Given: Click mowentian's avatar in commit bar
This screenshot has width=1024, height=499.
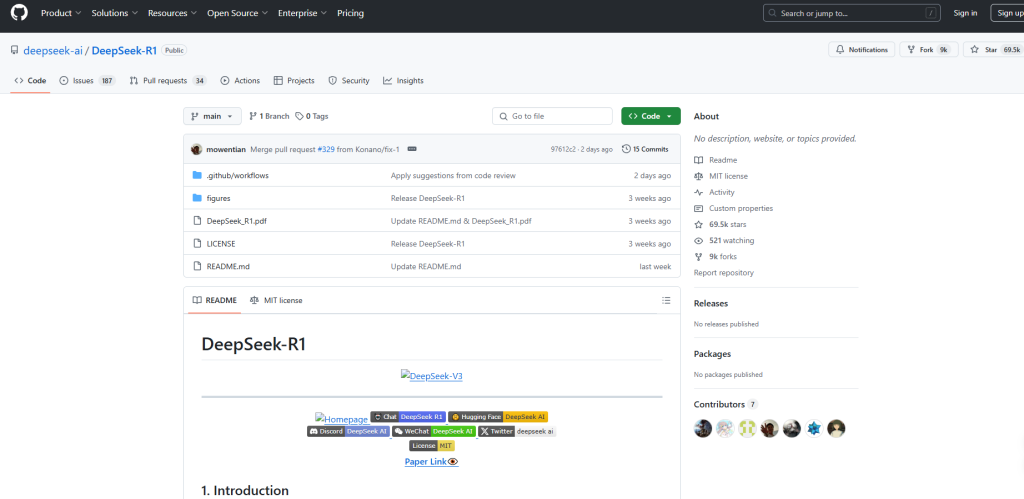Looking at the screenshot, I should (x=197, y=149).
